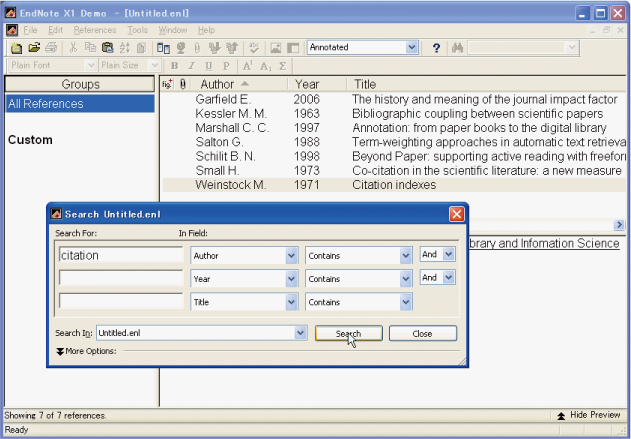The image size is (631, 439).
Task: Expand More Options in the Search dialog
Action: pos(86,351)
